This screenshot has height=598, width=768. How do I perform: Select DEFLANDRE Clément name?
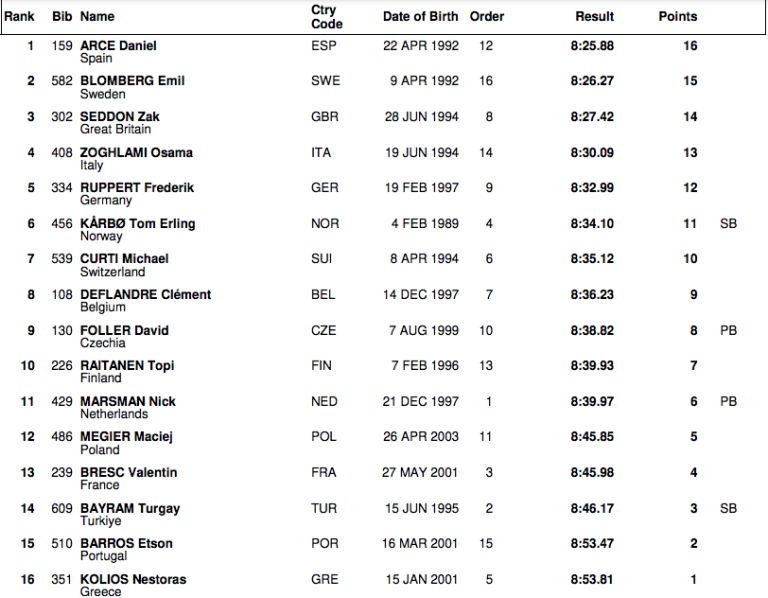(145, 295)
